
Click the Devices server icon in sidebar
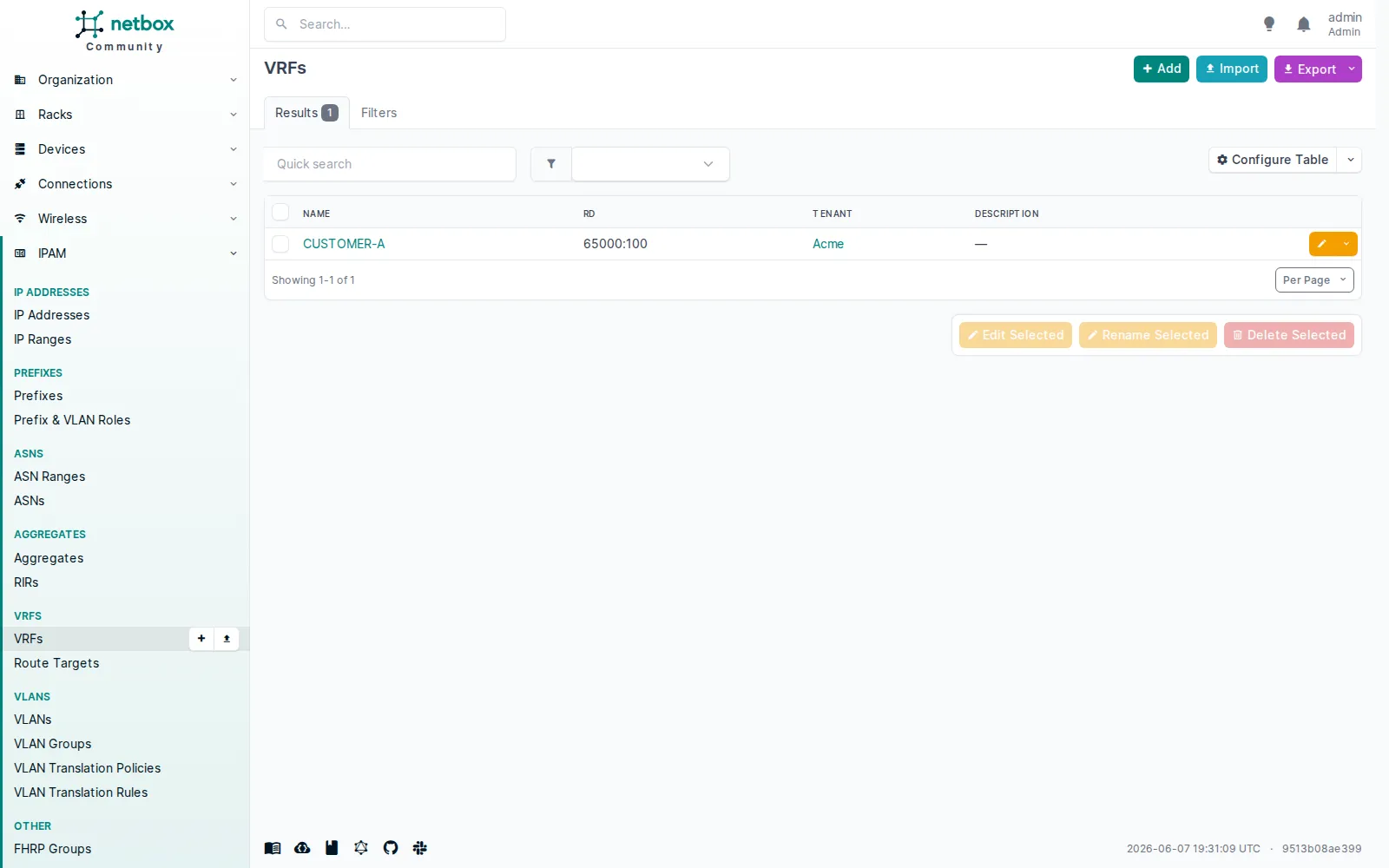coord(20,149)
